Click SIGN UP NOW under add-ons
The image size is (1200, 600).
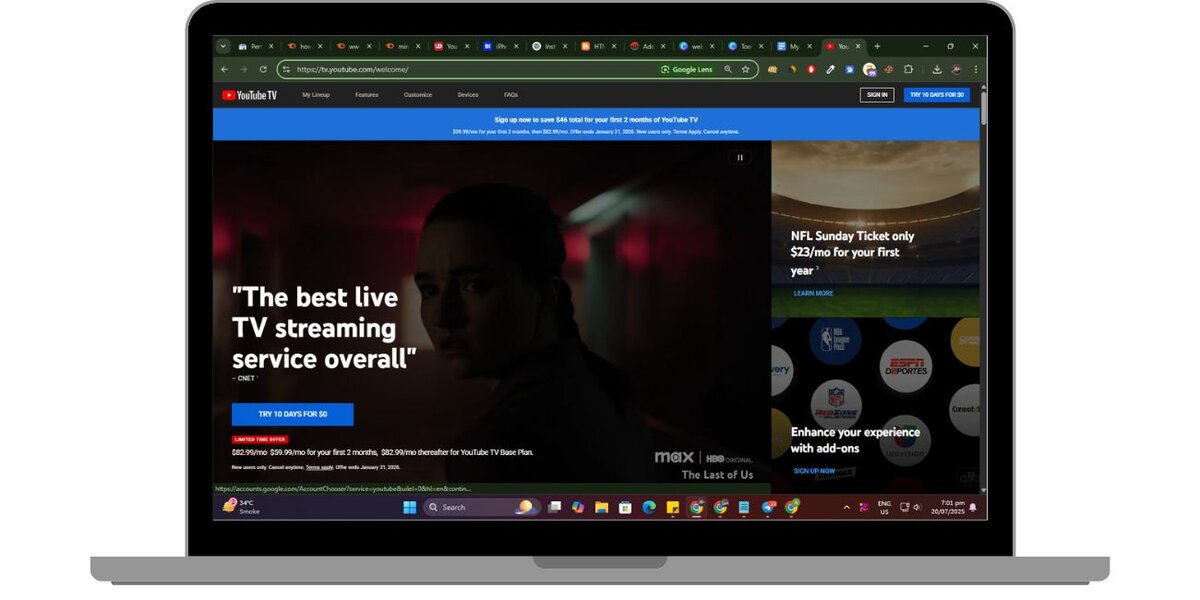(814, 471)
